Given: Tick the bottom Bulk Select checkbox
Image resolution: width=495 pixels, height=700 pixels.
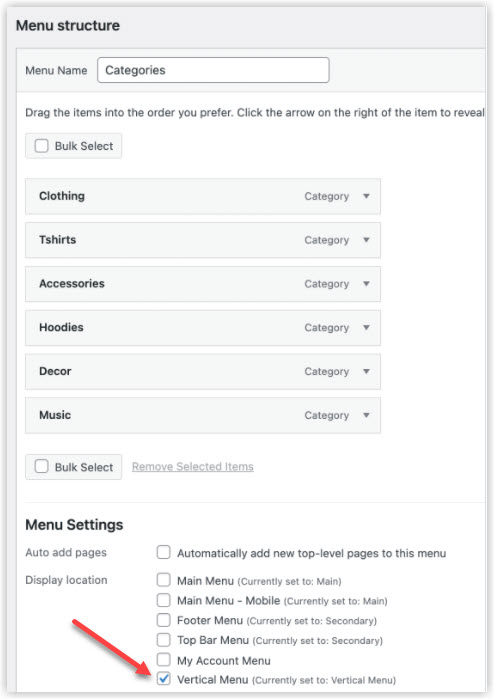Looking at the screenshot, I should point(42,467).
